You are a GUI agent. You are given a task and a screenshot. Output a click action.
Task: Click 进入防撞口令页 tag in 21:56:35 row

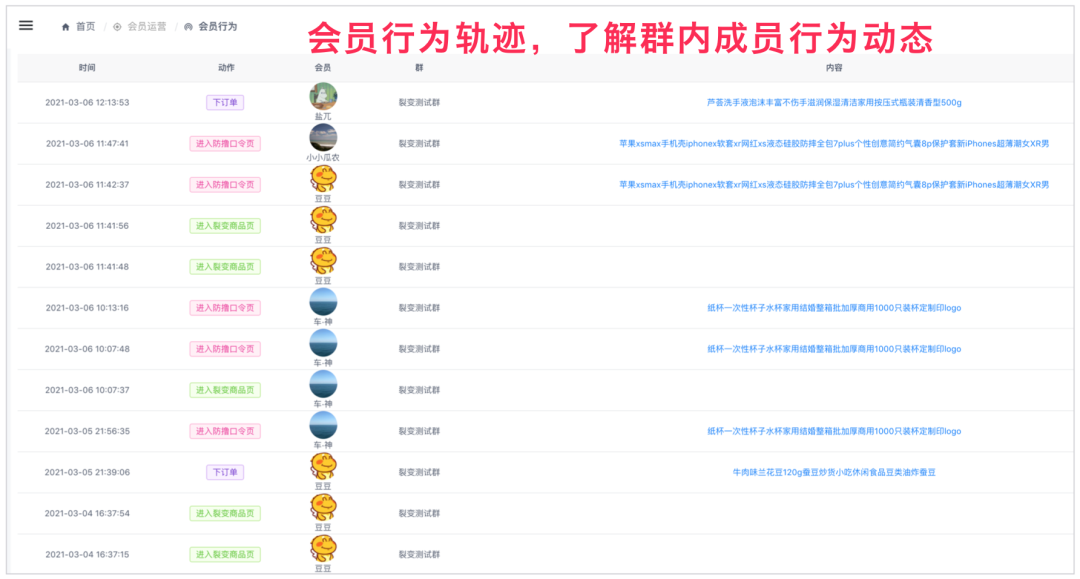point(225,431)
